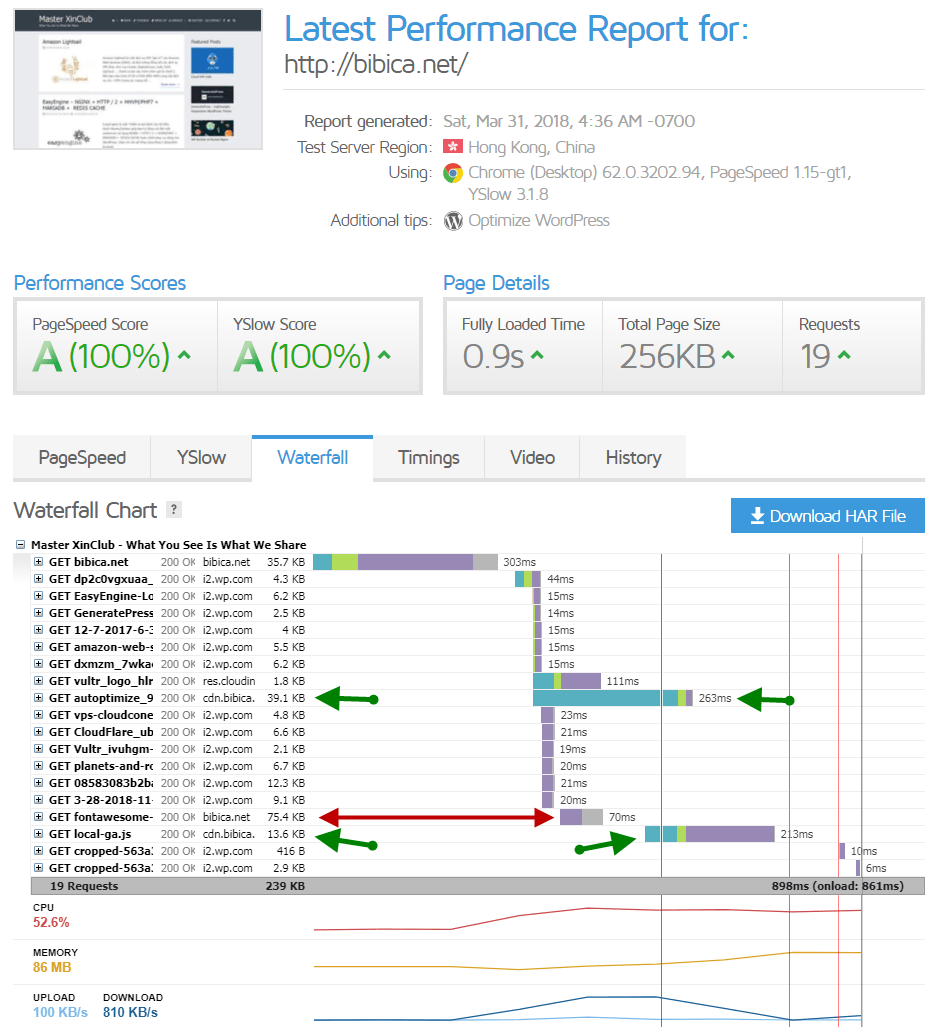Screen dimensions: 931x1028
Task: Click the site screenshot thumbnail
Action: coord(138,79)
